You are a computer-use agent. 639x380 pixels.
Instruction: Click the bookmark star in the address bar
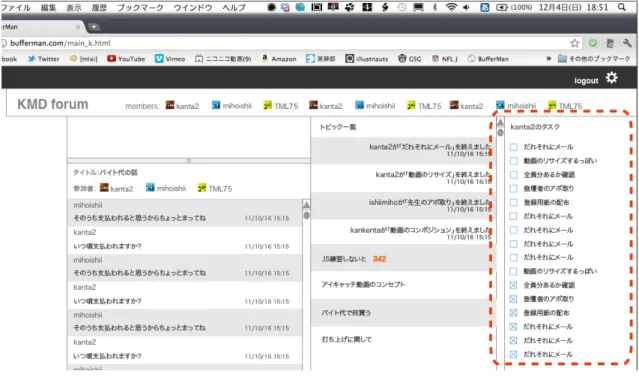(575, 43)
